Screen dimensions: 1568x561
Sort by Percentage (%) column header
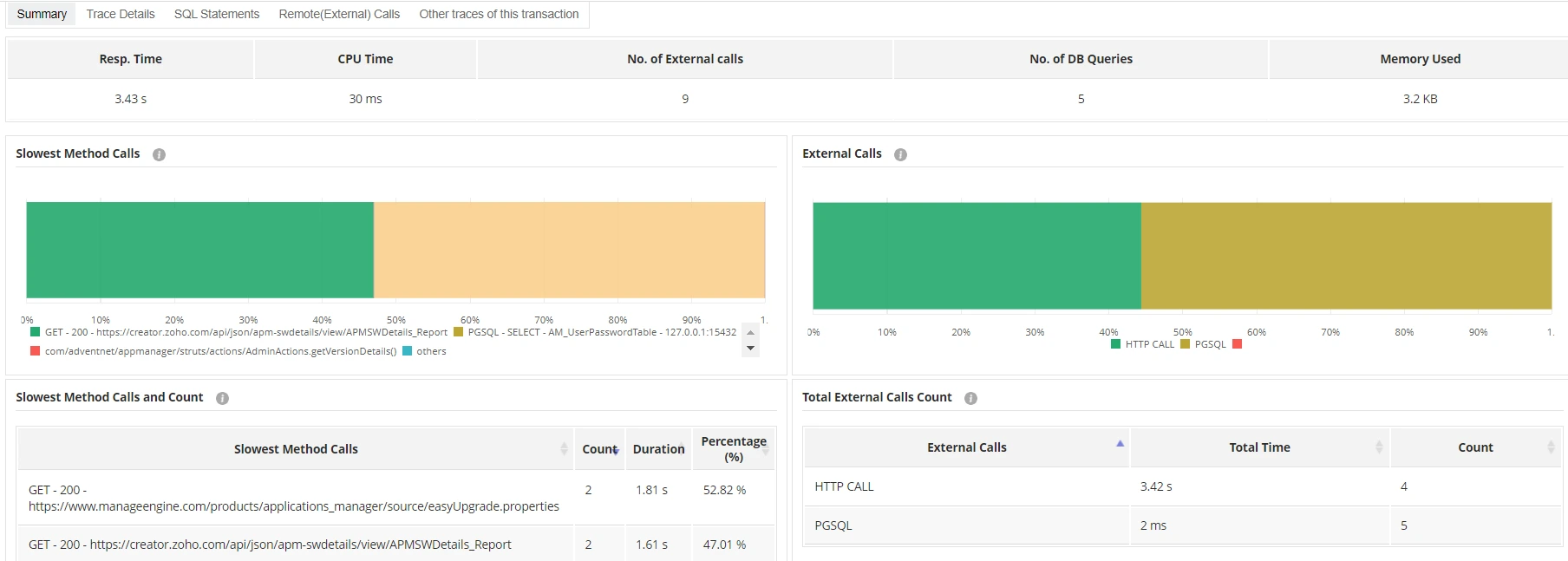point(733,449)
